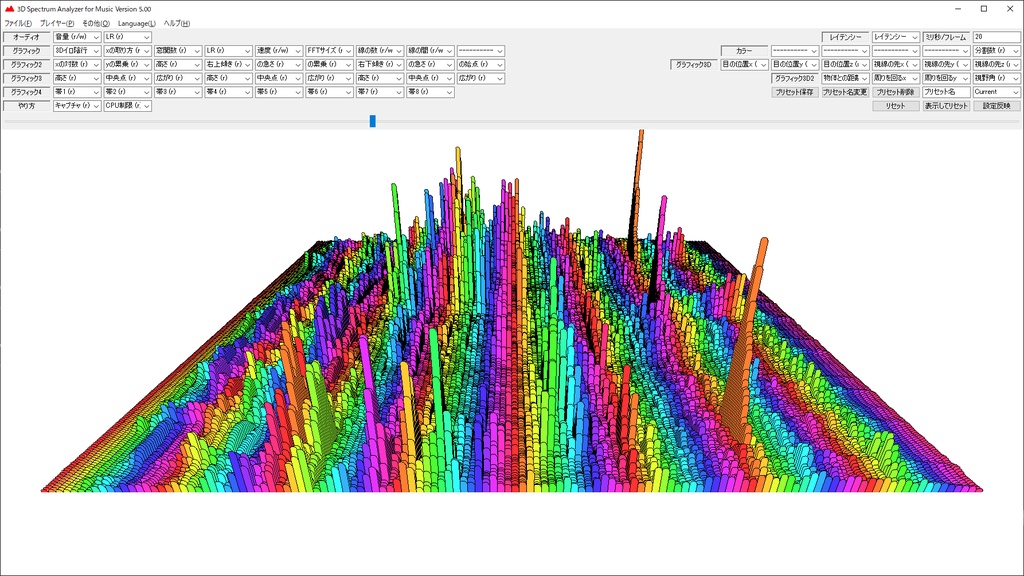The image size is (1024, 576).
Task: Open the キャプチャ (r) dropdown
Action: click(x=77, y=106)
